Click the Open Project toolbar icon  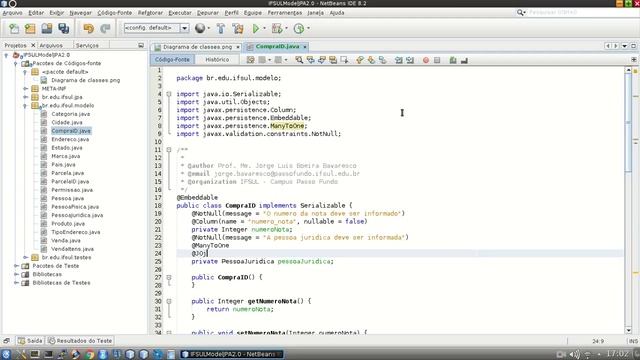coord(47,28)
